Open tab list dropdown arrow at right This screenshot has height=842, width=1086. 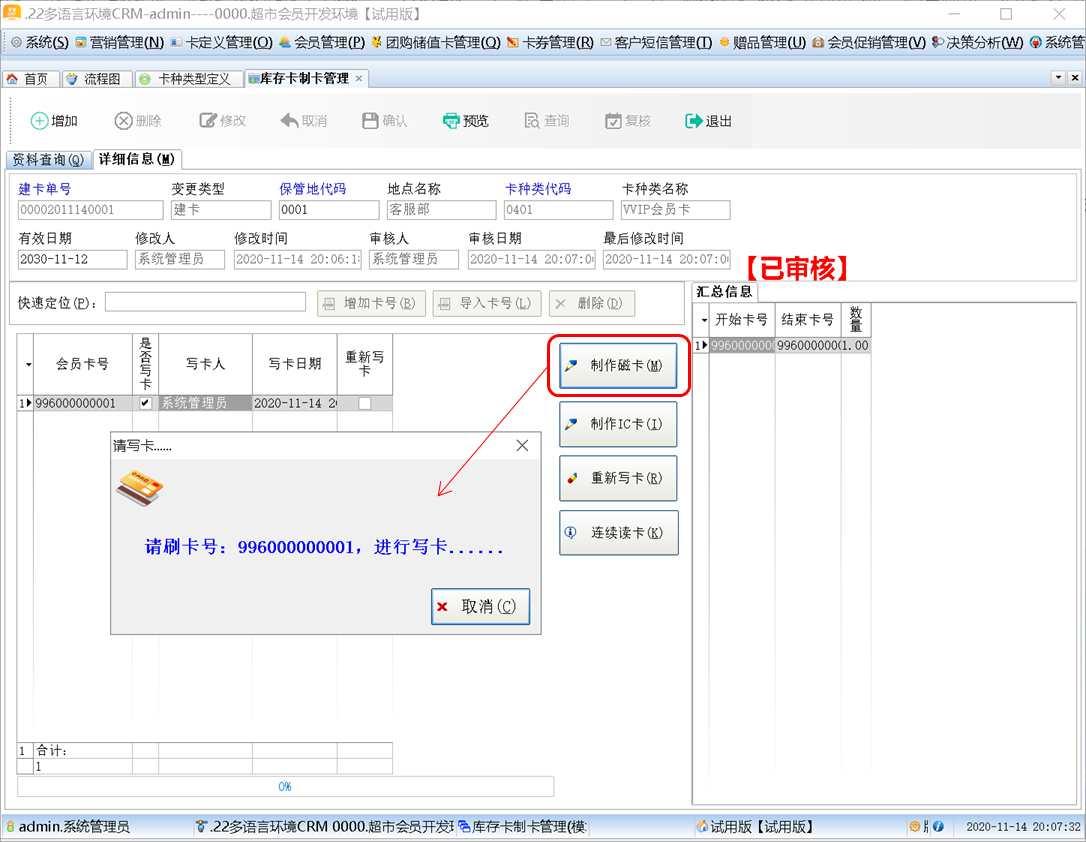1058,78
